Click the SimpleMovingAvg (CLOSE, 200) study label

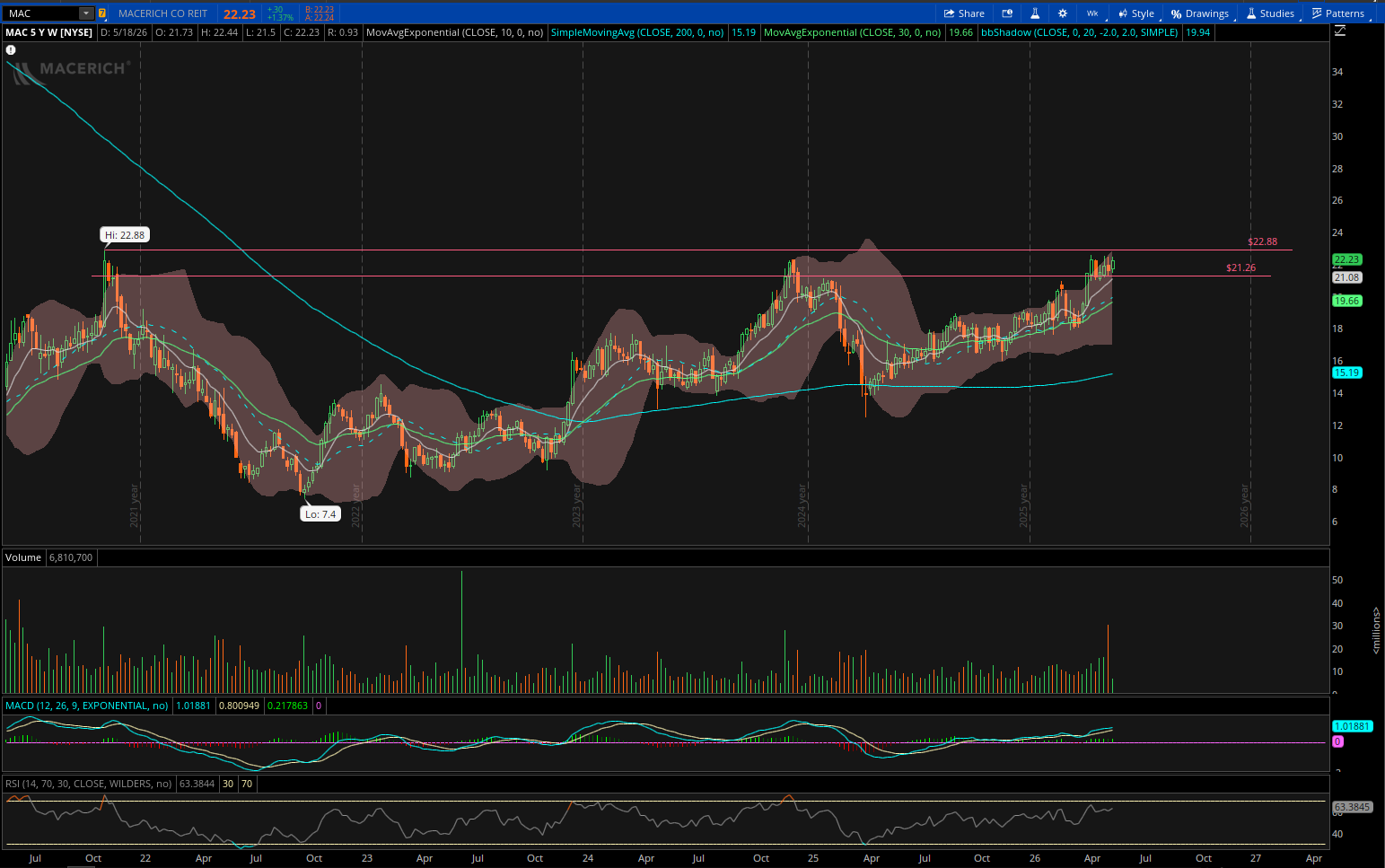637,32
